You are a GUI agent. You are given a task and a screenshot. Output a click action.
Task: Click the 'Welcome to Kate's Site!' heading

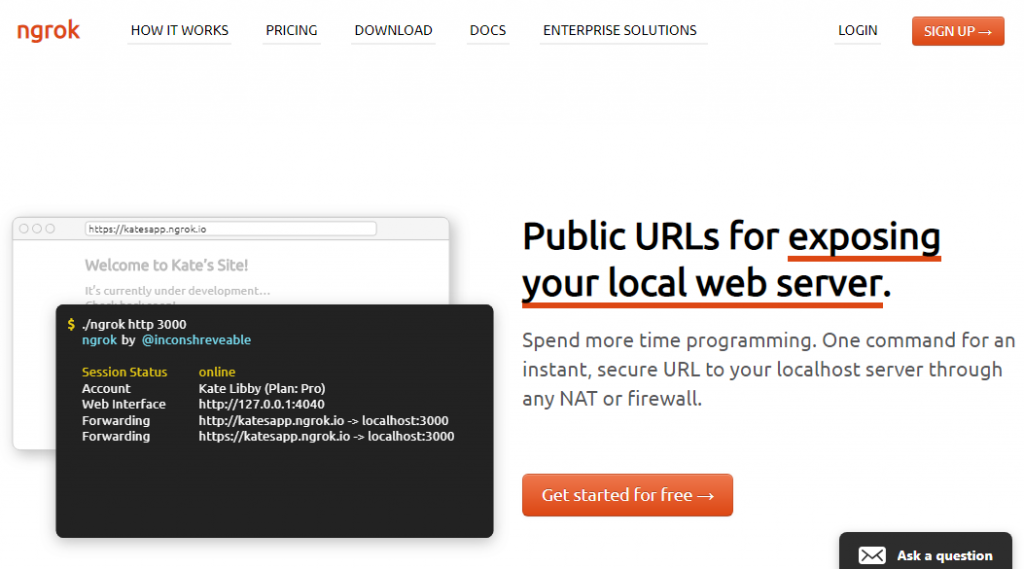pyautogui.click(x=166, y=265)
